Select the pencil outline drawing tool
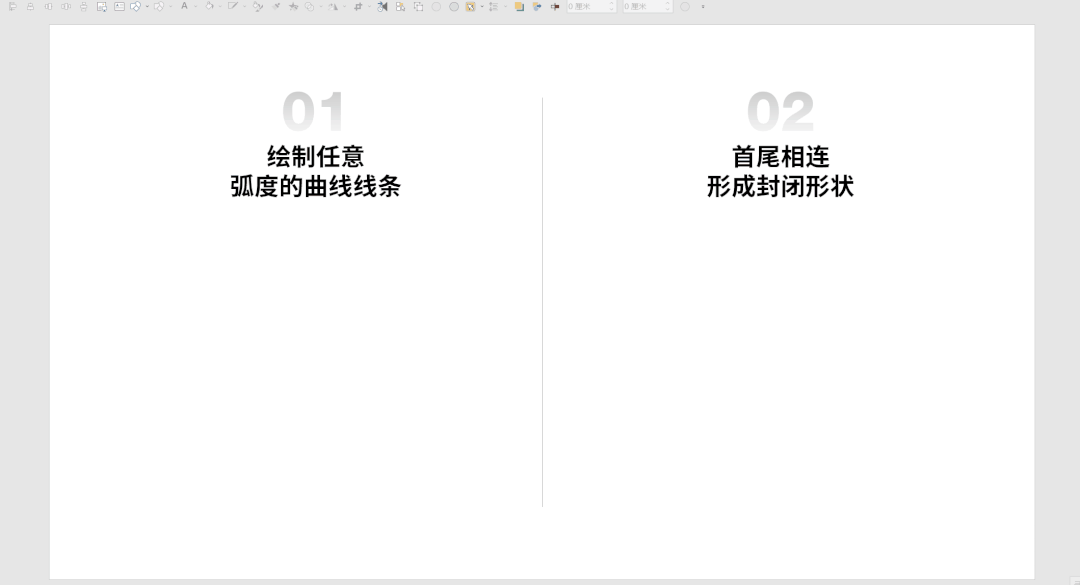Image resolution: width=1080 pixels, height=585 pixels. pos(233,6)
